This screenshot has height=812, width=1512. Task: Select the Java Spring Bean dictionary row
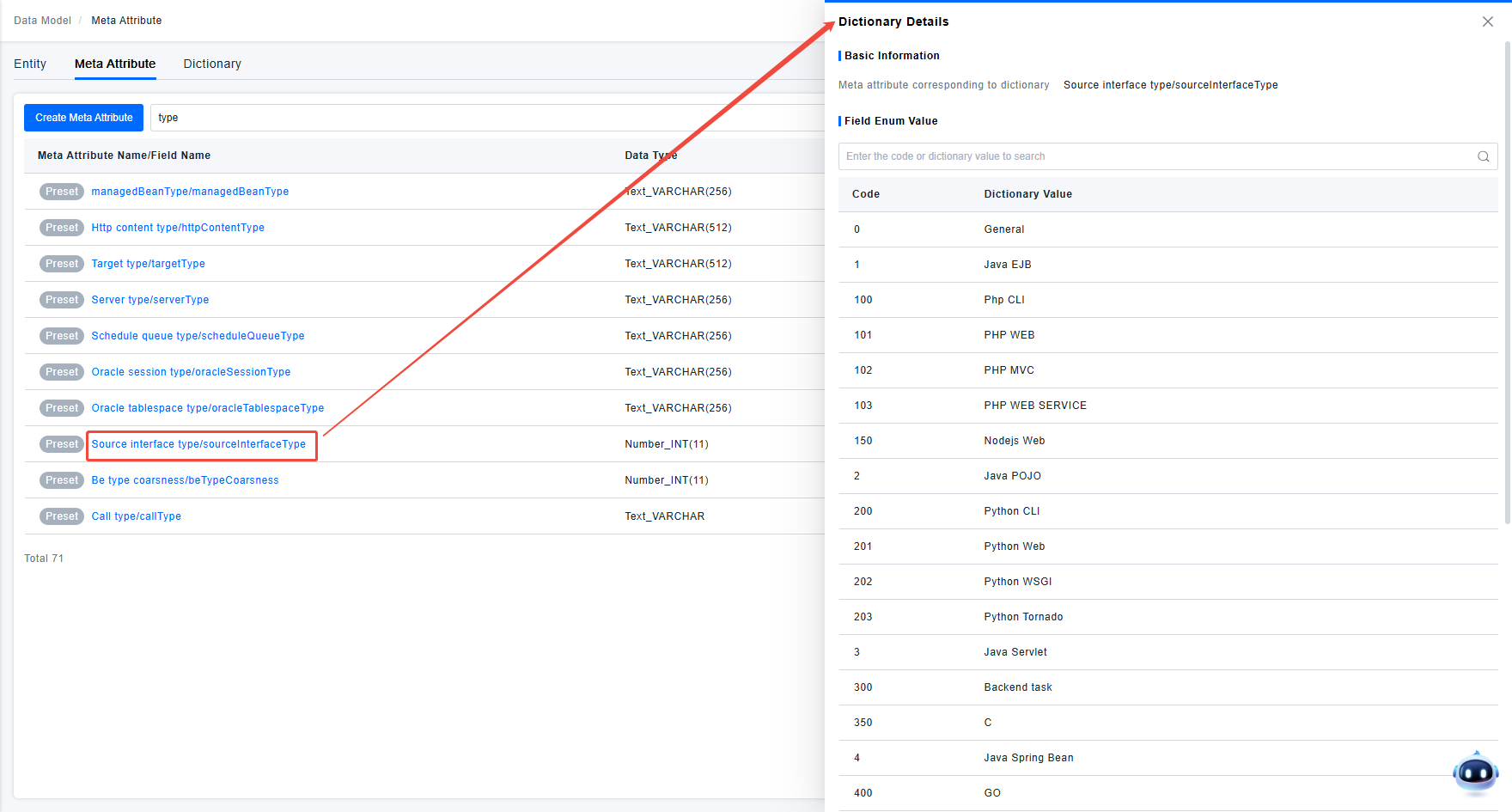1028,758
